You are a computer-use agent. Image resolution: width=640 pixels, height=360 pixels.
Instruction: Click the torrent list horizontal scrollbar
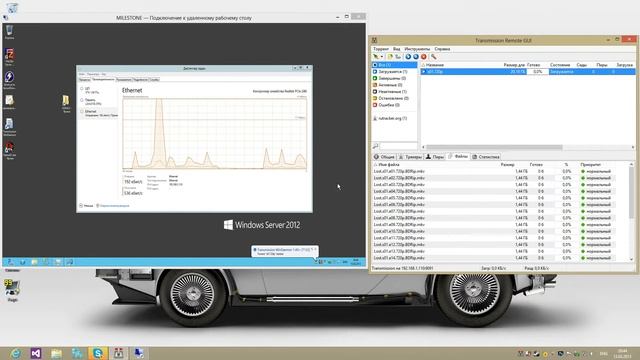(494, 147)
